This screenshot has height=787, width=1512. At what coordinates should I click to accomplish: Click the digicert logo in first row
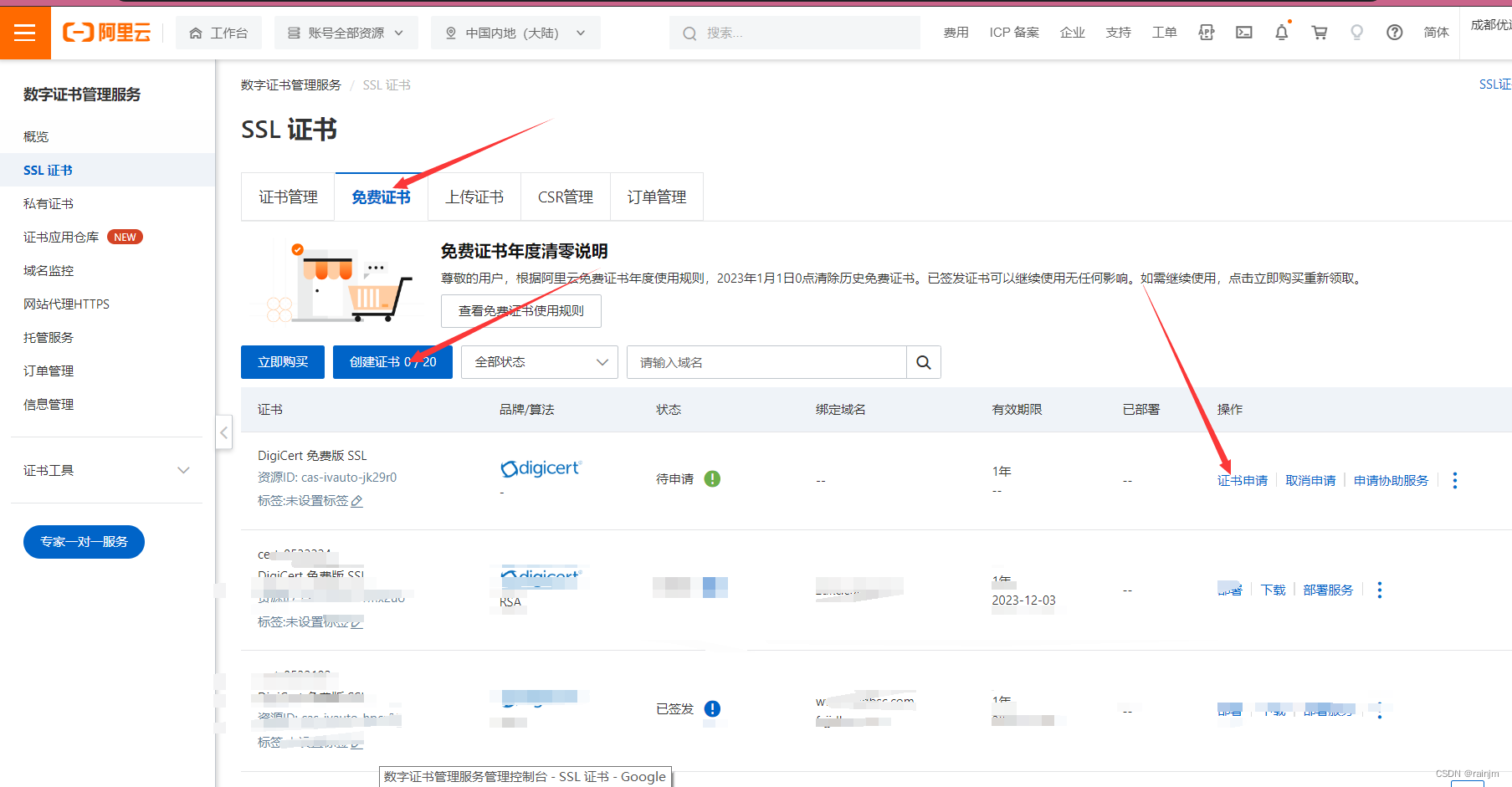(541, 468)
